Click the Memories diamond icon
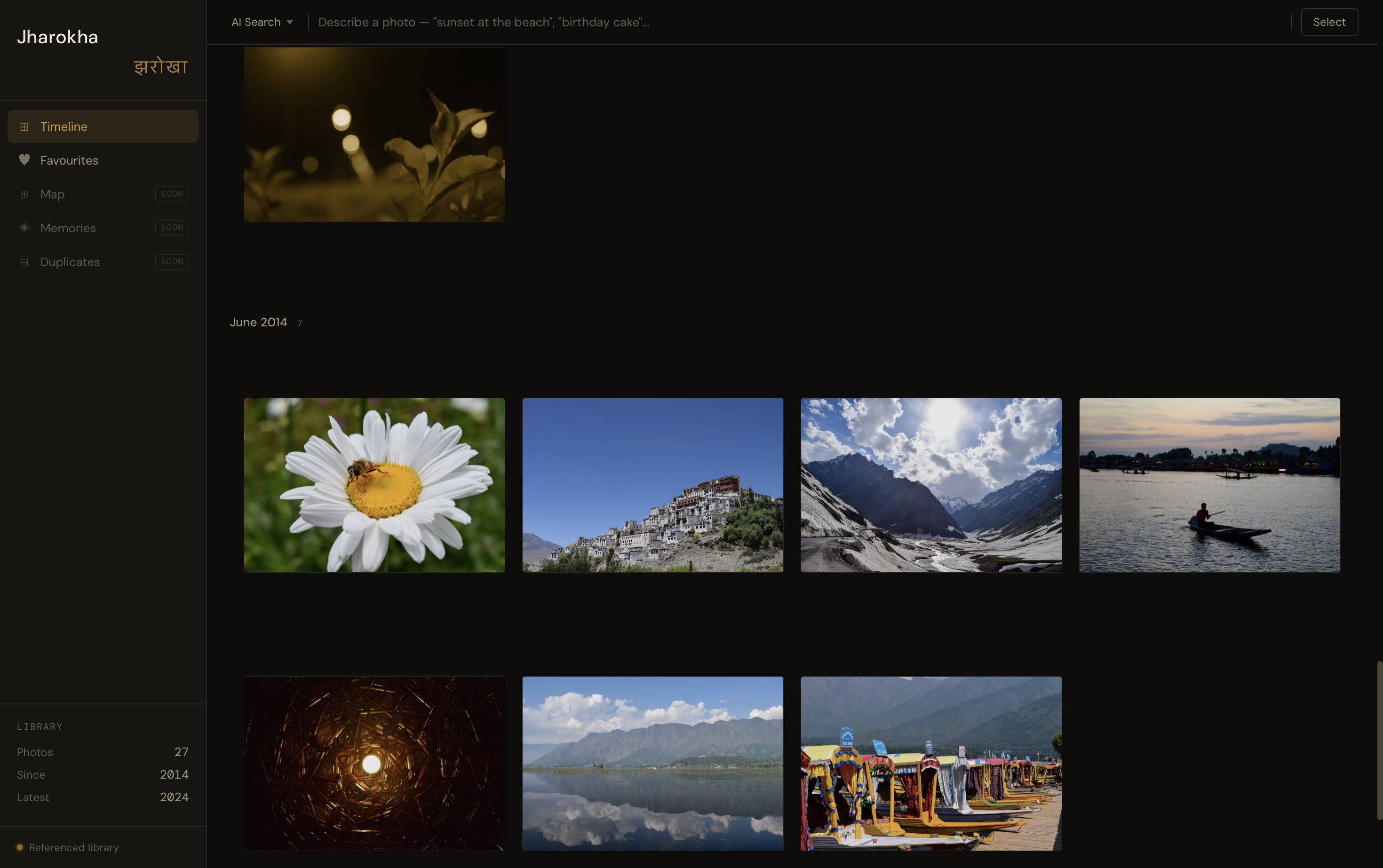 click(x=24, y=228)
